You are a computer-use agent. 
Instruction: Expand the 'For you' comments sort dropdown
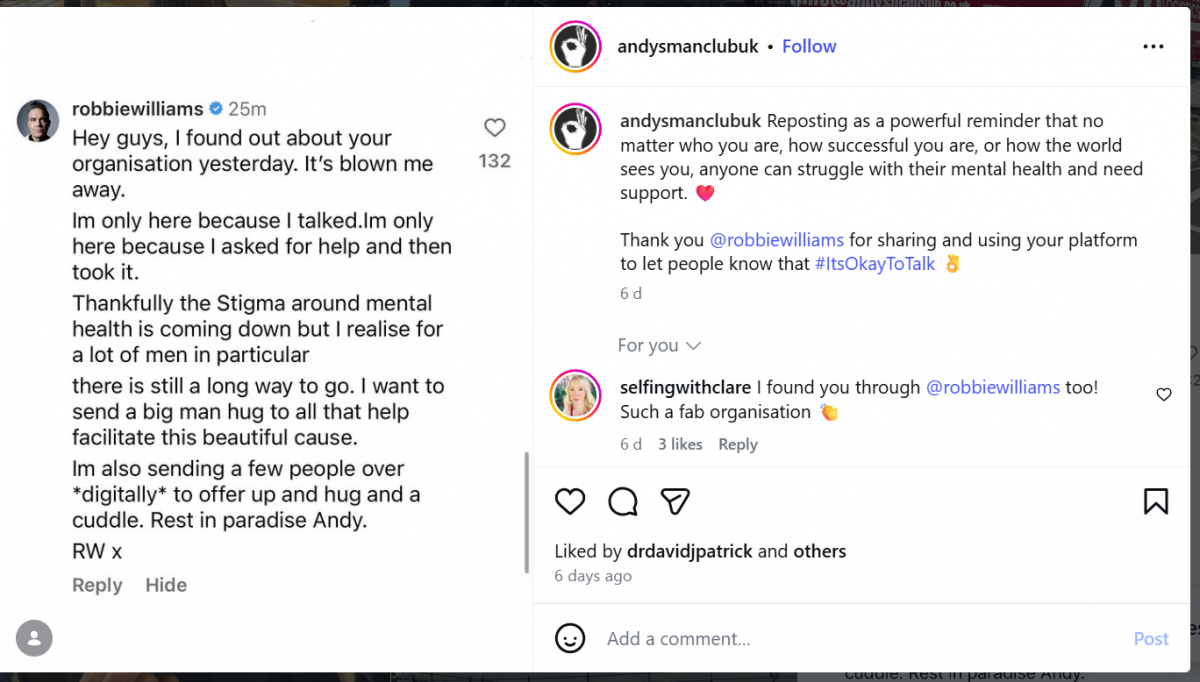click(x=659, y=345)
